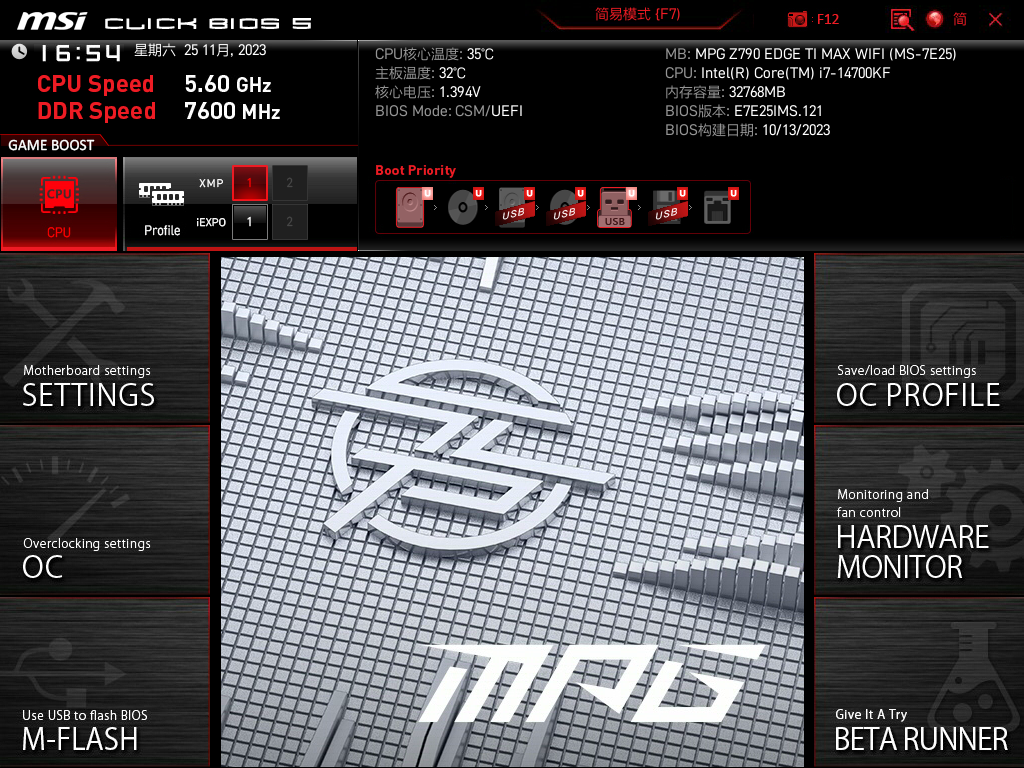This screenshot has width=1024, height=768.
Task: Enable iEXPO profile 1
Action: pyautogui.click(x=249, y=222)
